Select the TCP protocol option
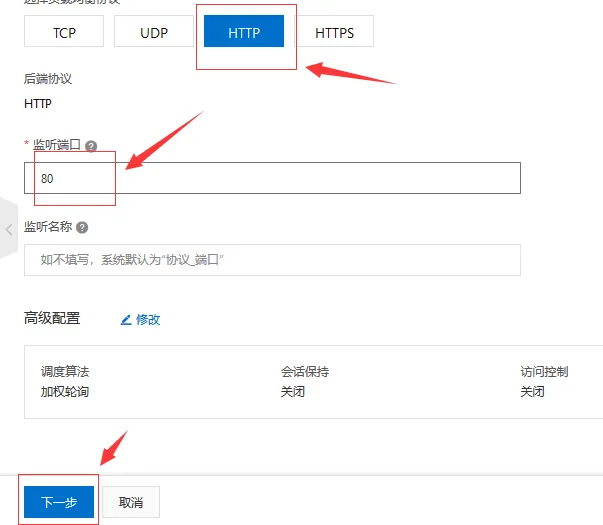This screenshot has width=603, height=525. pos(64,31)
